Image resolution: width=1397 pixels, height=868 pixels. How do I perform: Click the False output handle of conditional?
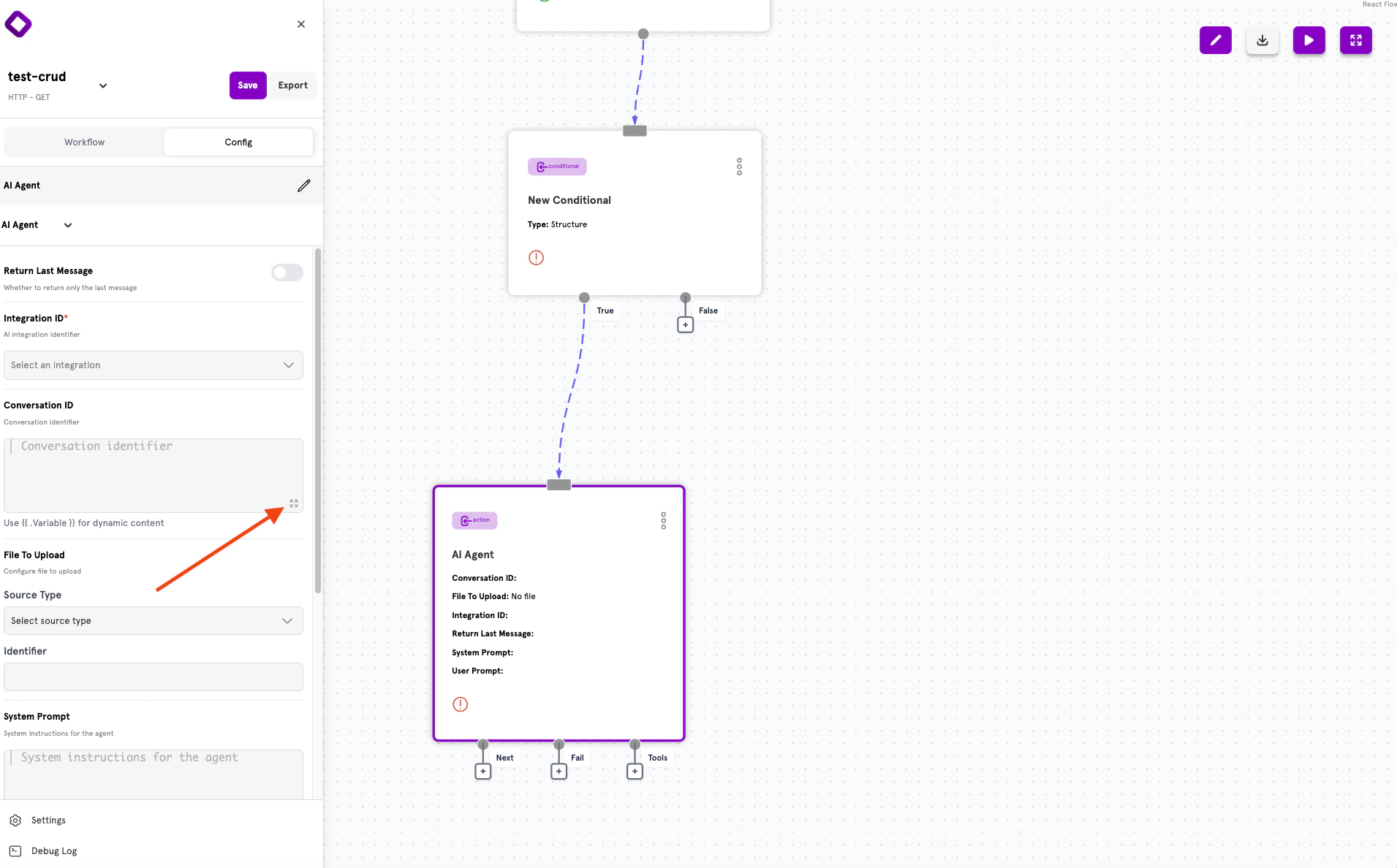(685, 297)
